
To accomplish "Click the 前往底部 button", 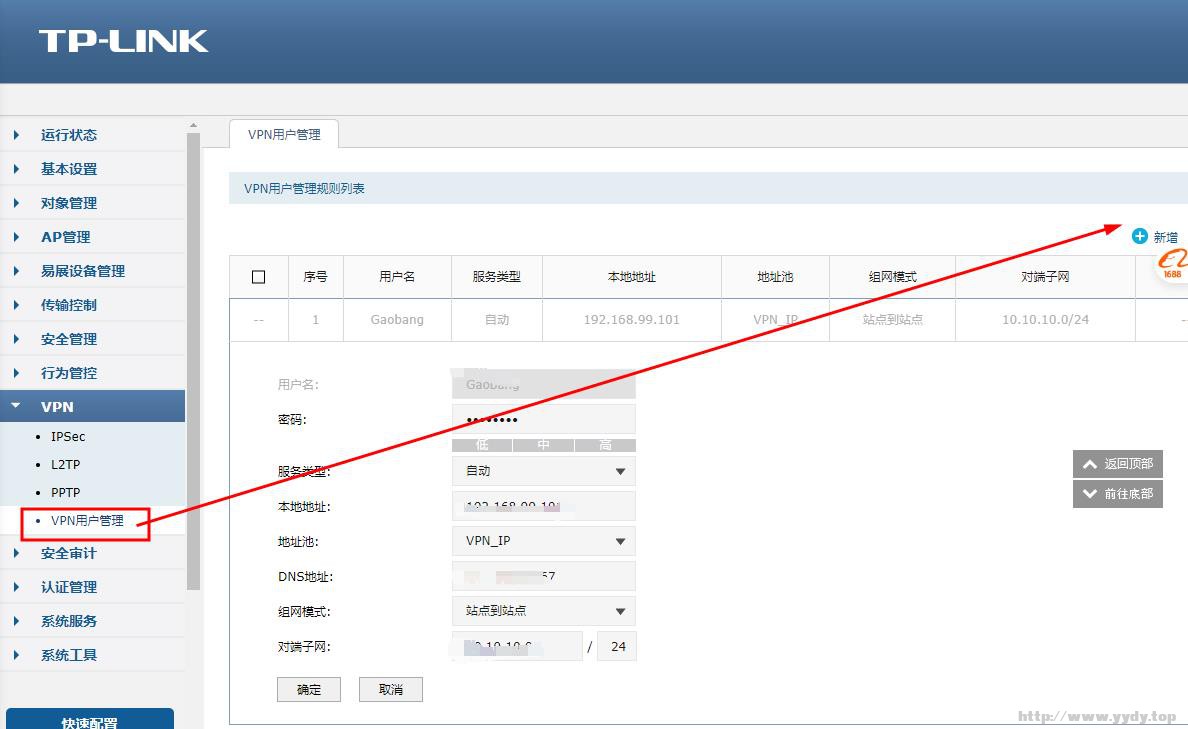I will 1118,494.
